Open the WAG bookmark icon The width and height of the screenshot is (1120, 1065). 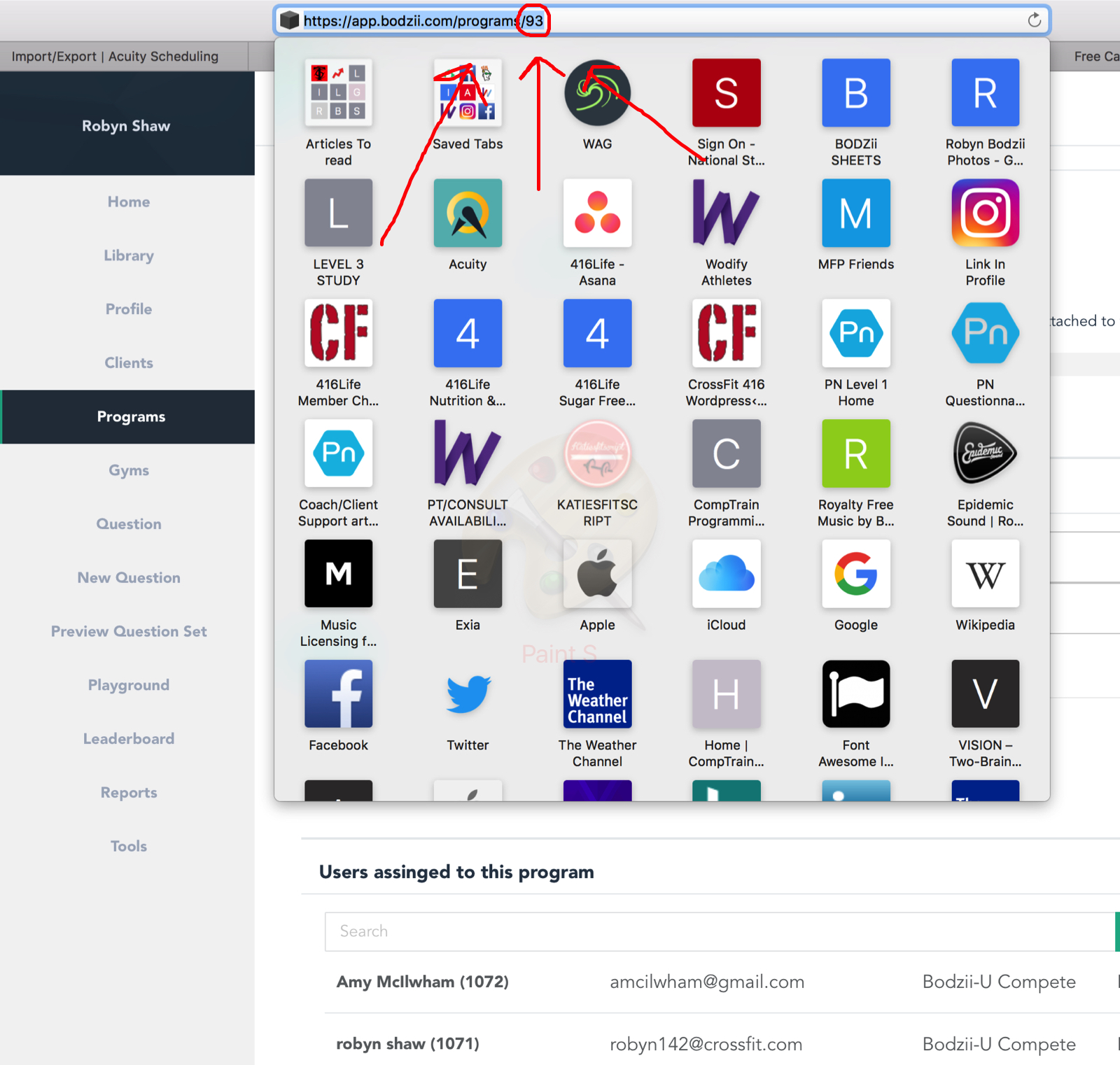pyautogui.click(x=597, y=92)
